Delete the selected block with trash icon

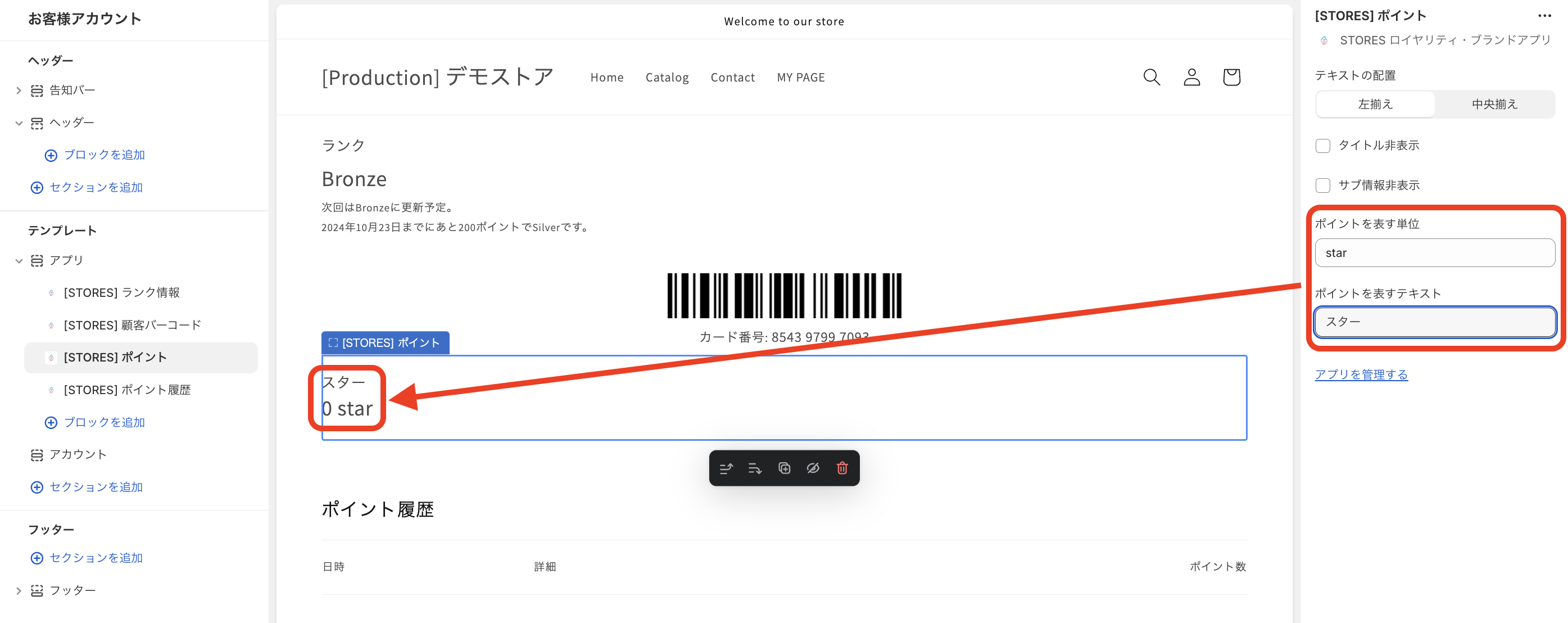coord(843,468)
